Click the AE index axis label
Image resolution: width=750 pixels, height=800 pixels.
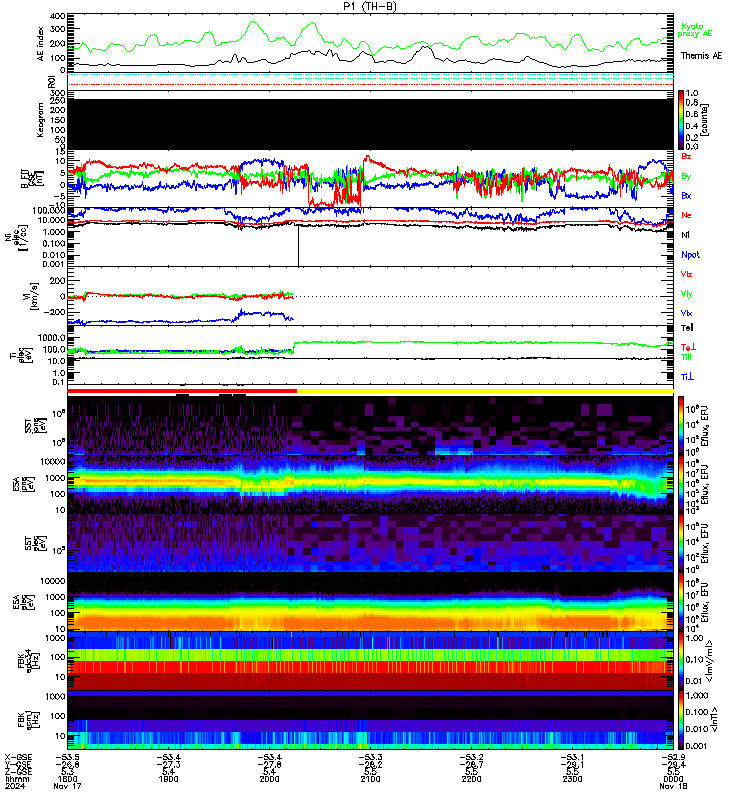[x=41, y=44]
